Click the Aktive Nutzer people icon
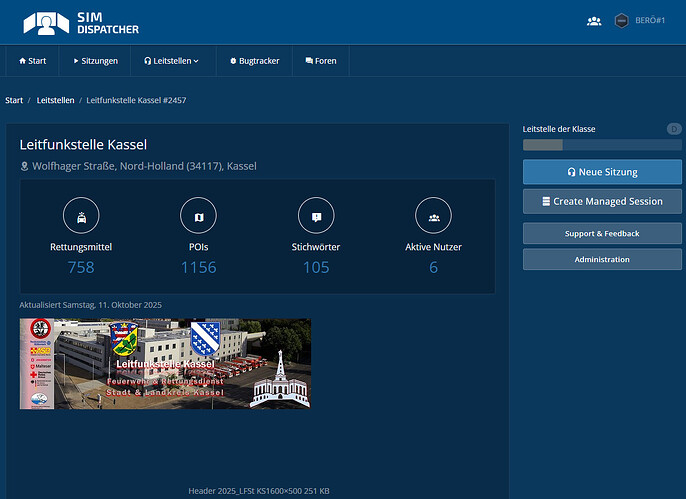The width and height of the screenshot is (686, 499). [434, 215]
